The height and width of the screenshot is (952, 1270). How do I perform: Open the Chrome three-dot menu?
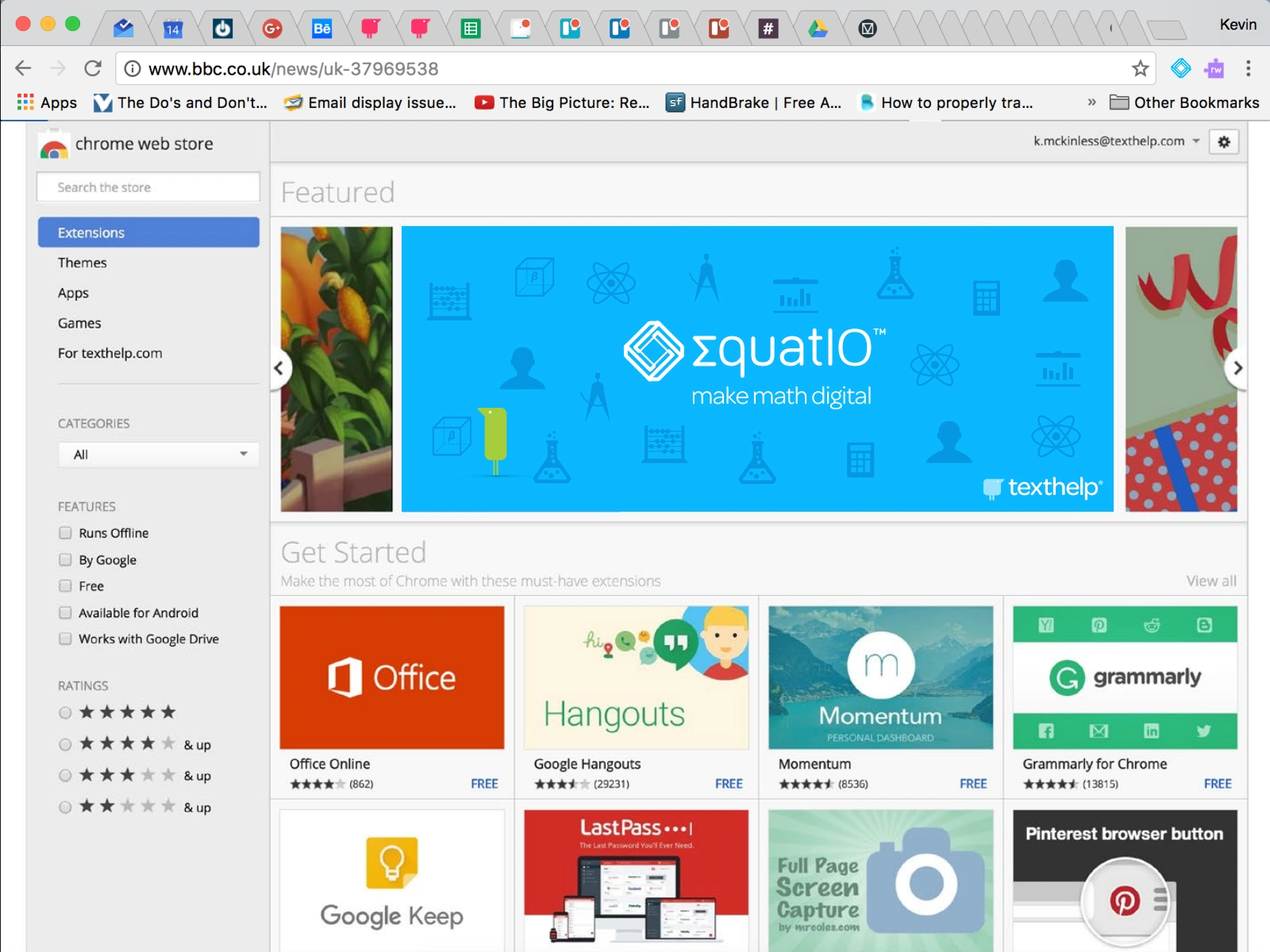[1249, 69]
